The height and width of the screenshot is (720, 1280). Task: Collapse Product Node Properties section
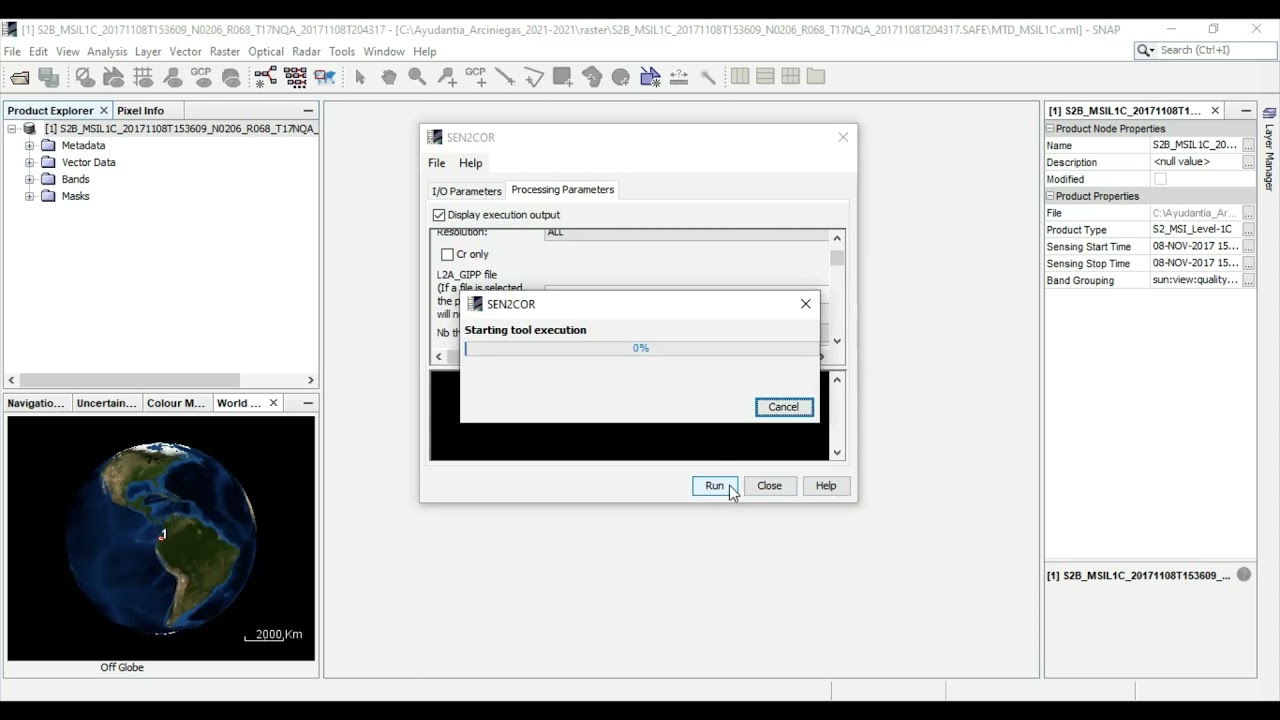[x=1050, y=129]
